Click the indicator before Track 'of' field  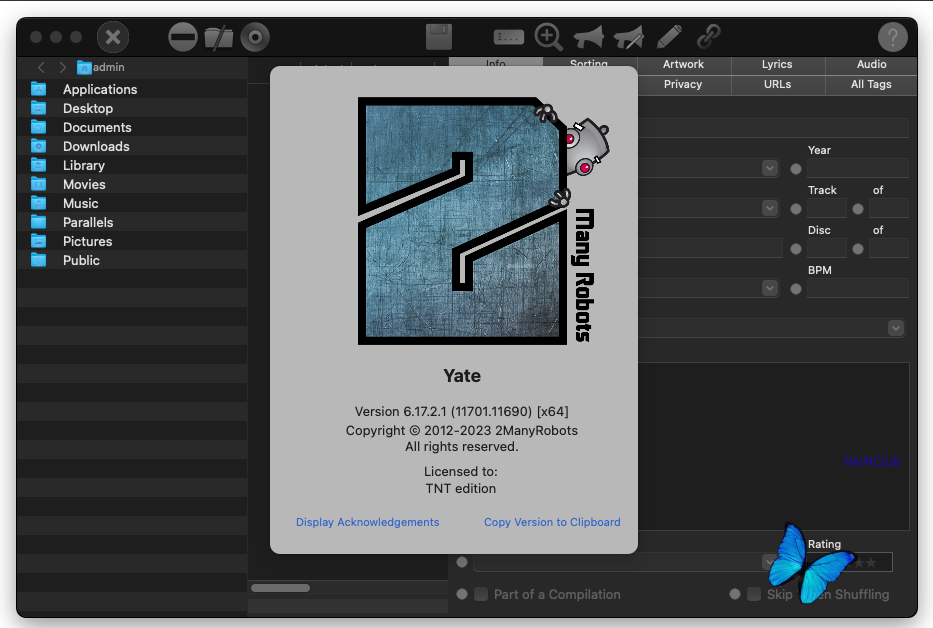[x=857, y=209]
